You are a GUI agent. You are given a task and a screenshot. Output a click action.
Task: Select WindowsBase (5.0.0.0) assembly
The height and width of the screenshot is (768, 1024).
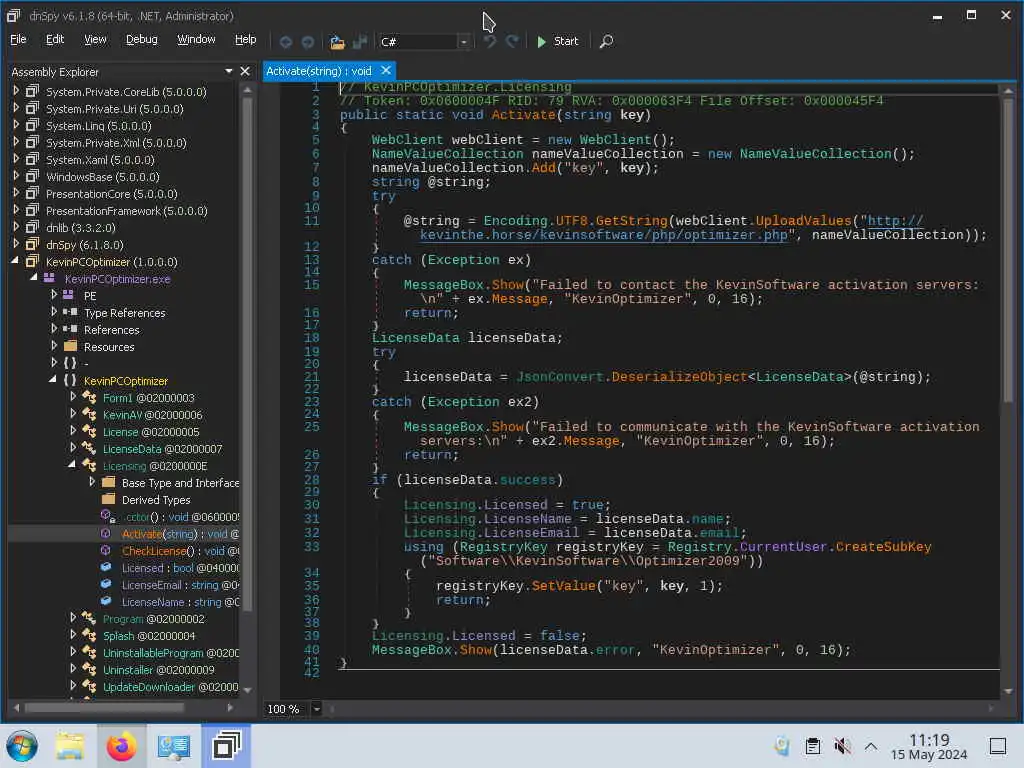(x=103, y=177)
